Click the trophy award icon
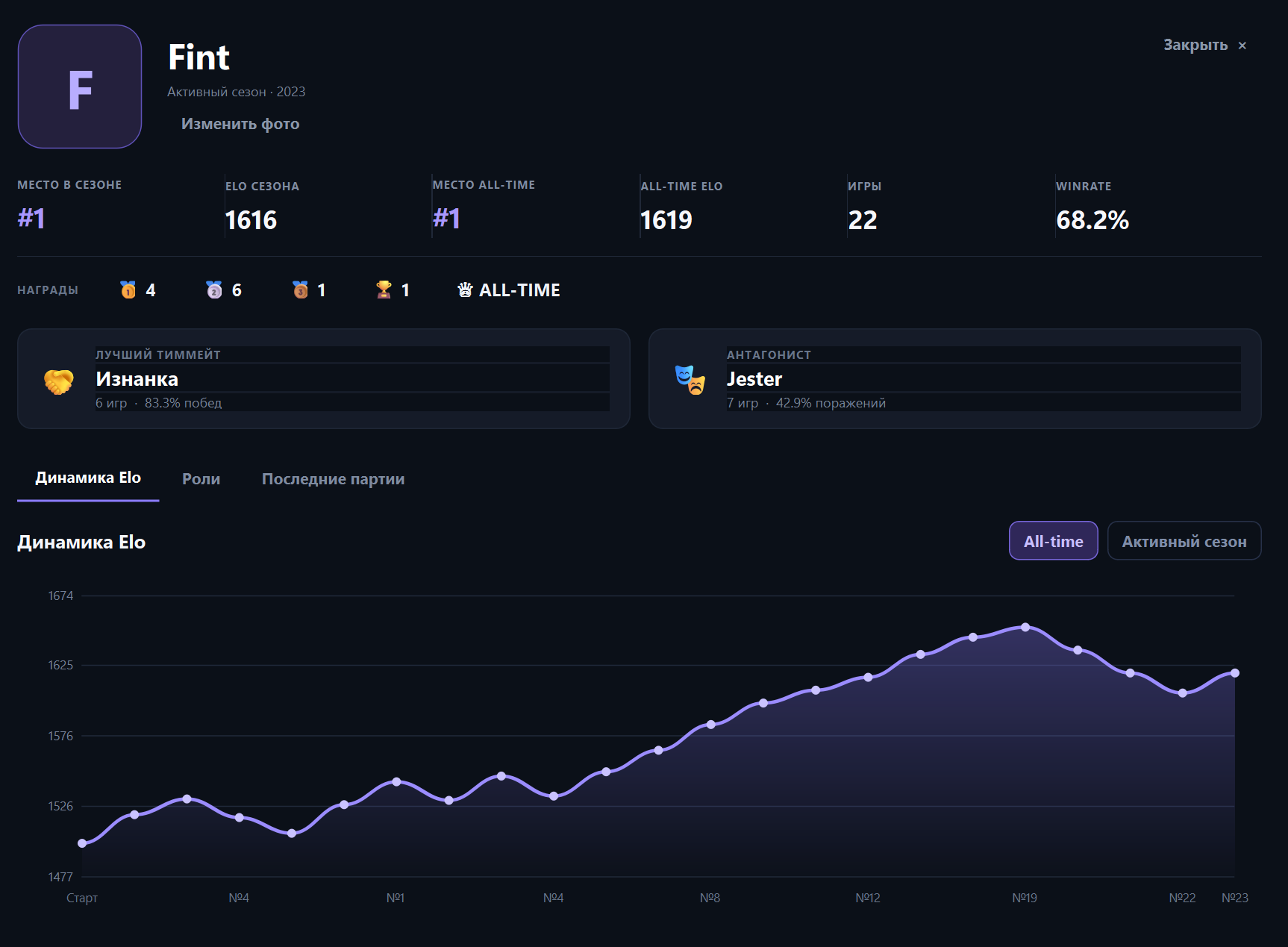Image resolution: width=1288 pixels, height=947 pixels. pos(384,290)
